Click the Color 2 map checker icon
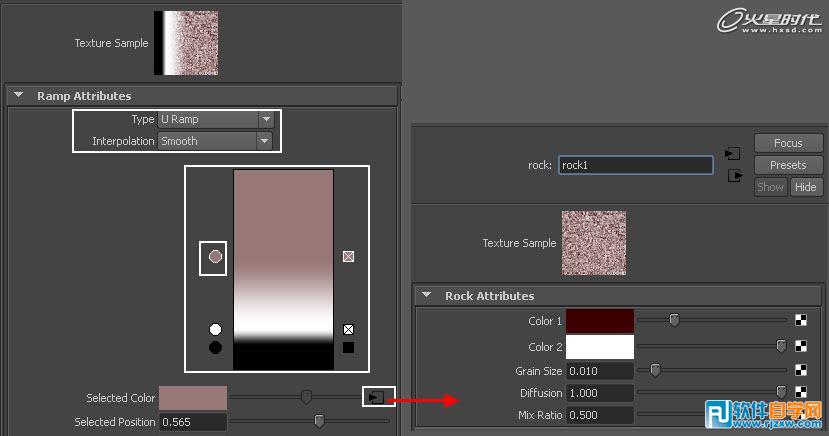 coord(801,346)
